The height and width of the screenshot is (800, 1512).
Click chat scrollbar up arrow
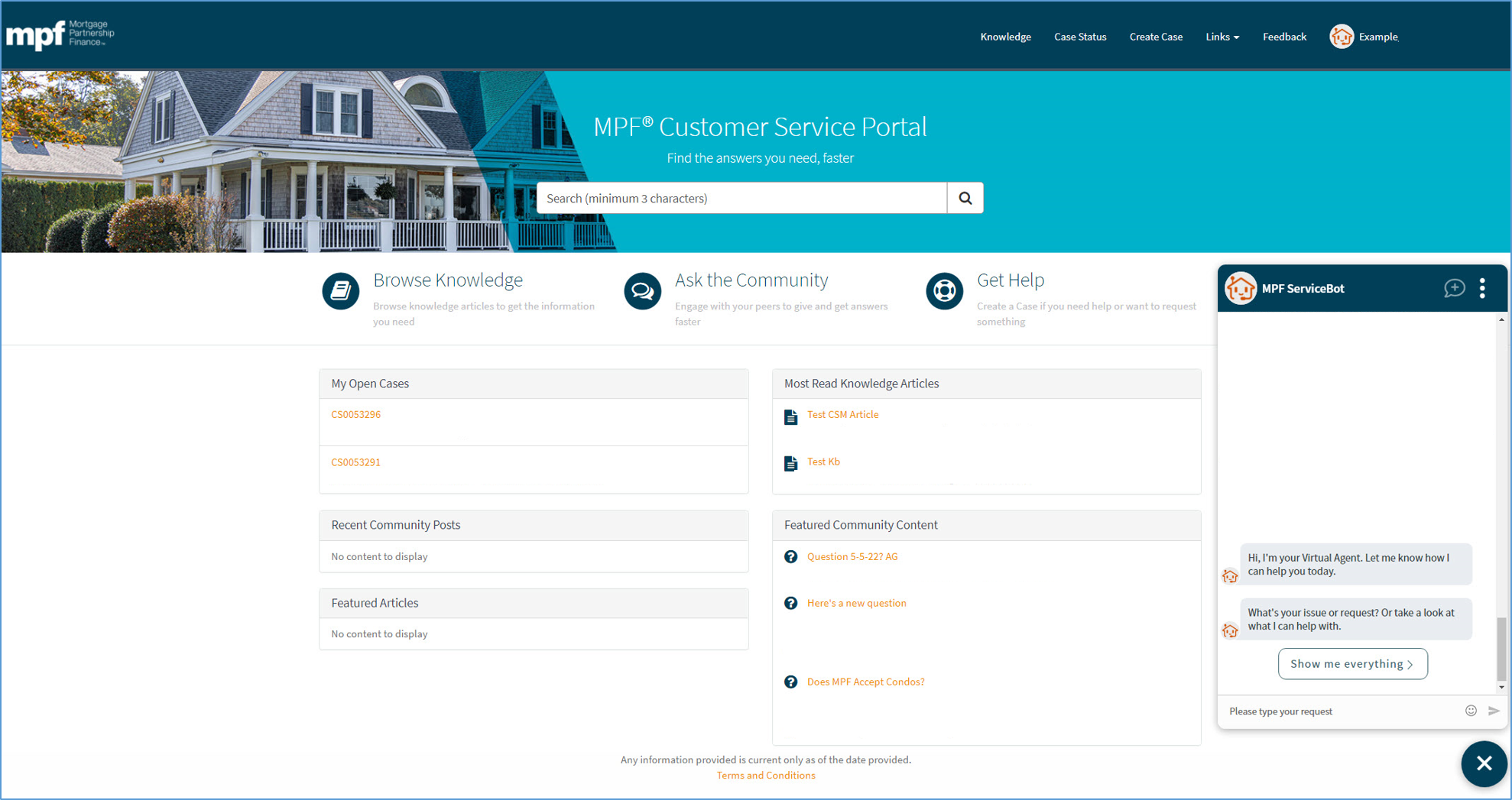click(1501, 320)
